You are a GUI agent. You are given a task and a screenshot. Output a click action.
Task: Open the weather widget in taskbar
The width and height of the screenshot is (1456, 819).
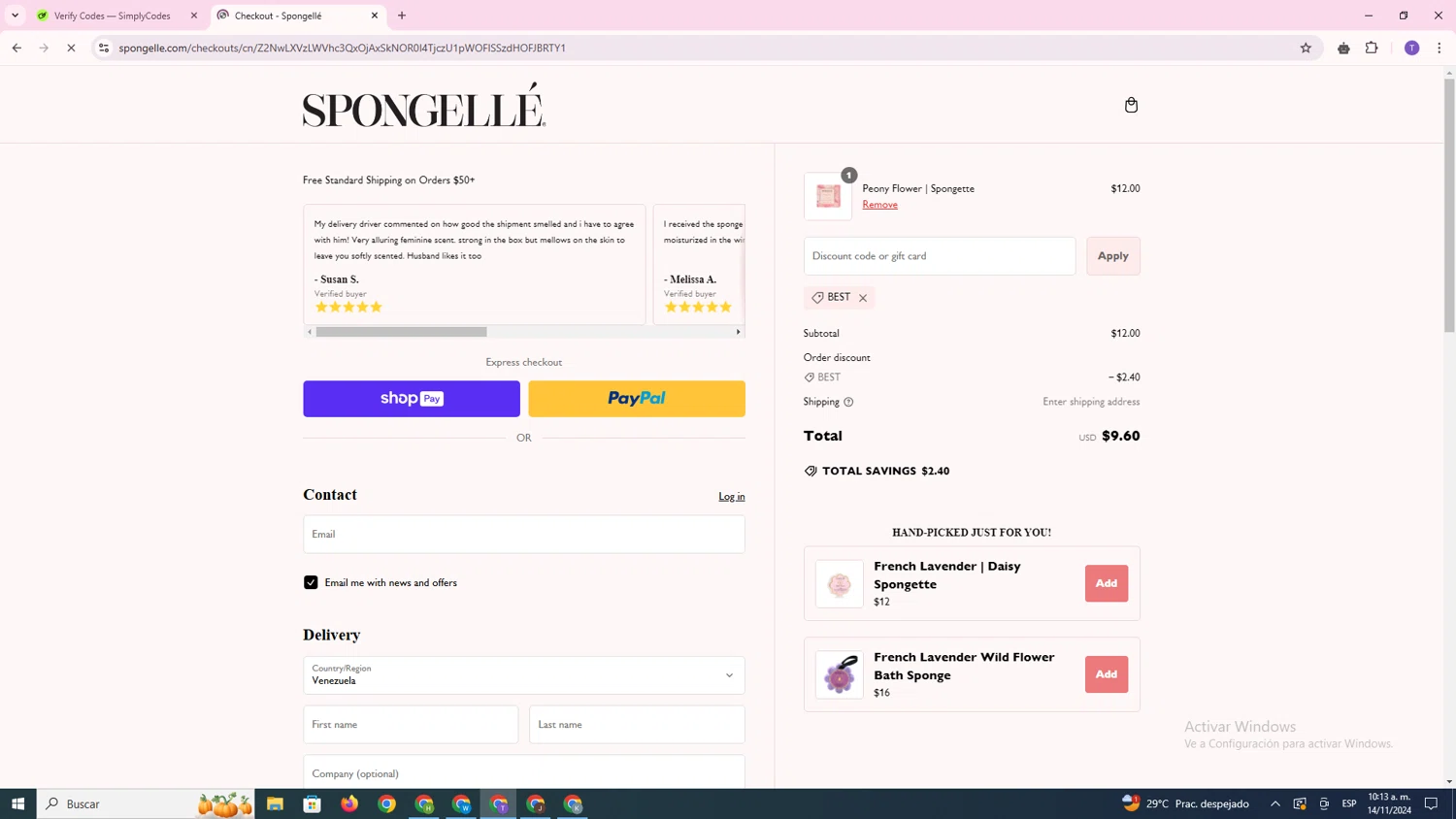tap(1186, 803)
